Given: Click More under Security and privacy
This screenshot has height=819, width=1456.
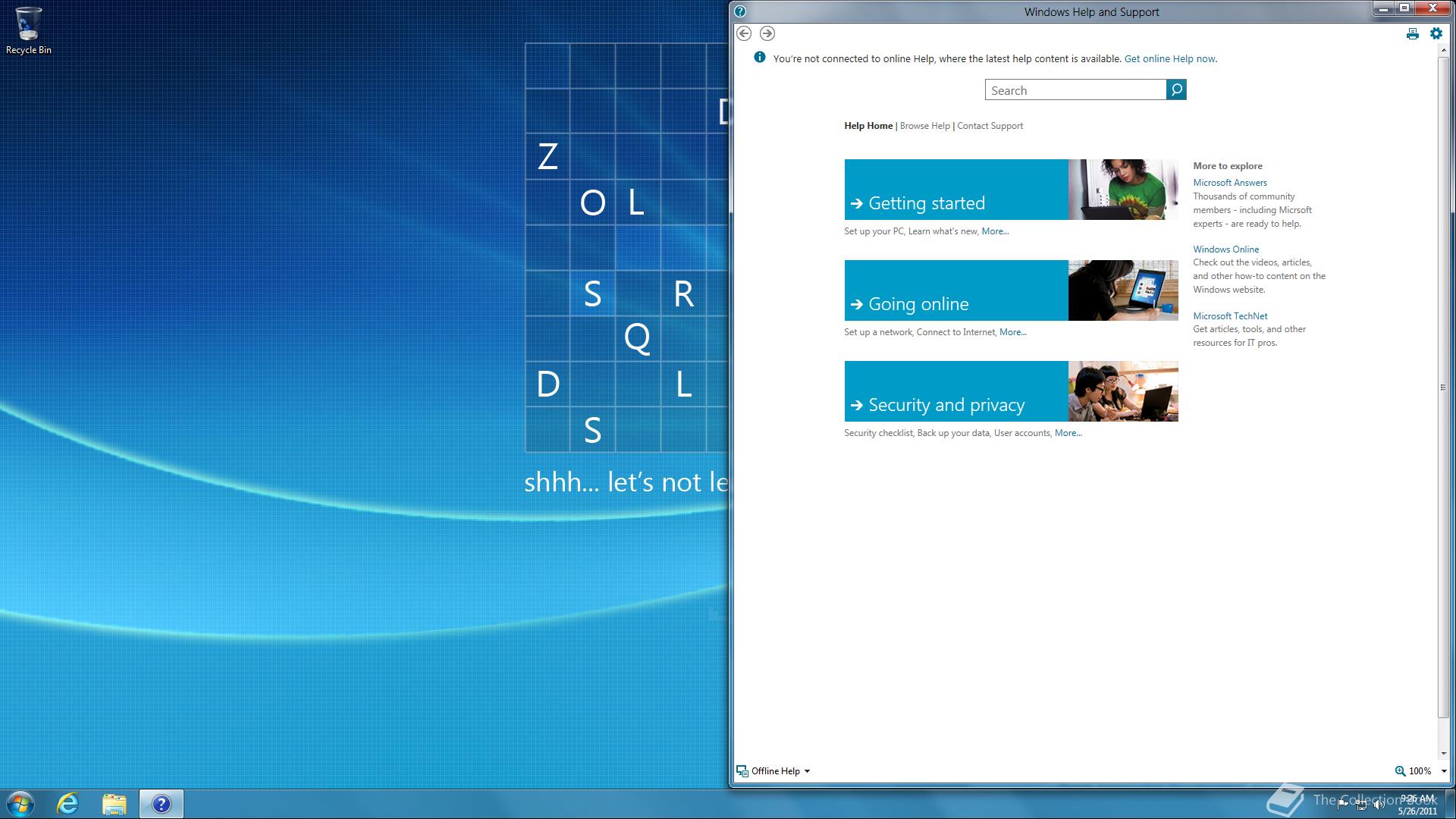Looking at the screenshot, I should [x=1068, y=433].
